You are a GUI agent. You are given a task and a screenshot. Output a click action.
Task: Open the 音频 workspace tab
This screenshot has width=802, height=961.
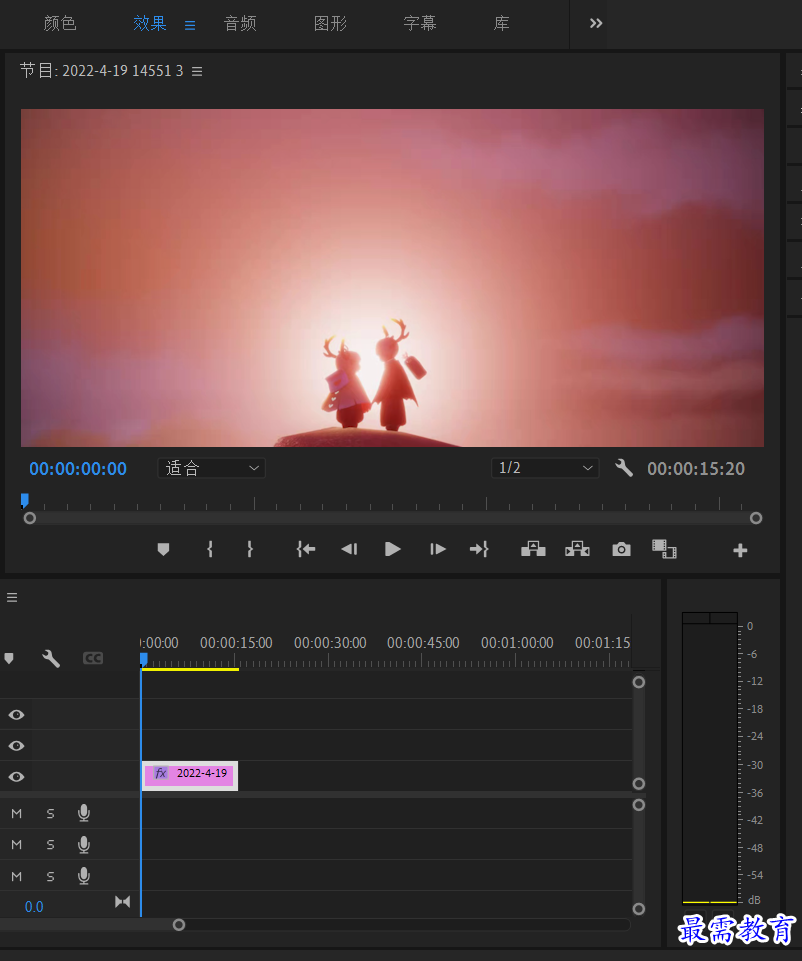point(240,23)
